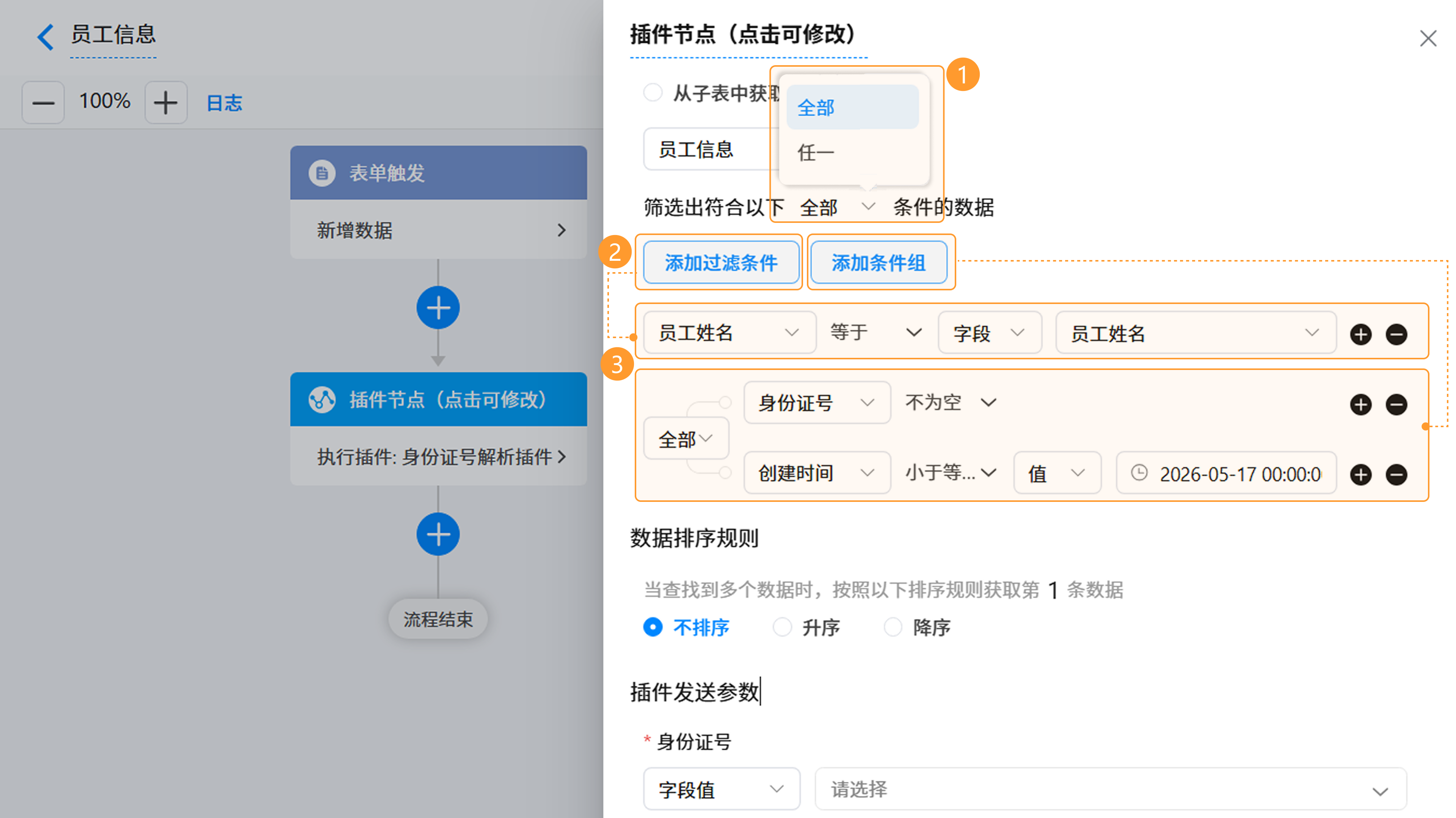This screenshot has width=1456, height=818.
Task: Open the right 员工姓名 value dropdown
Action: pos(1196,333)
